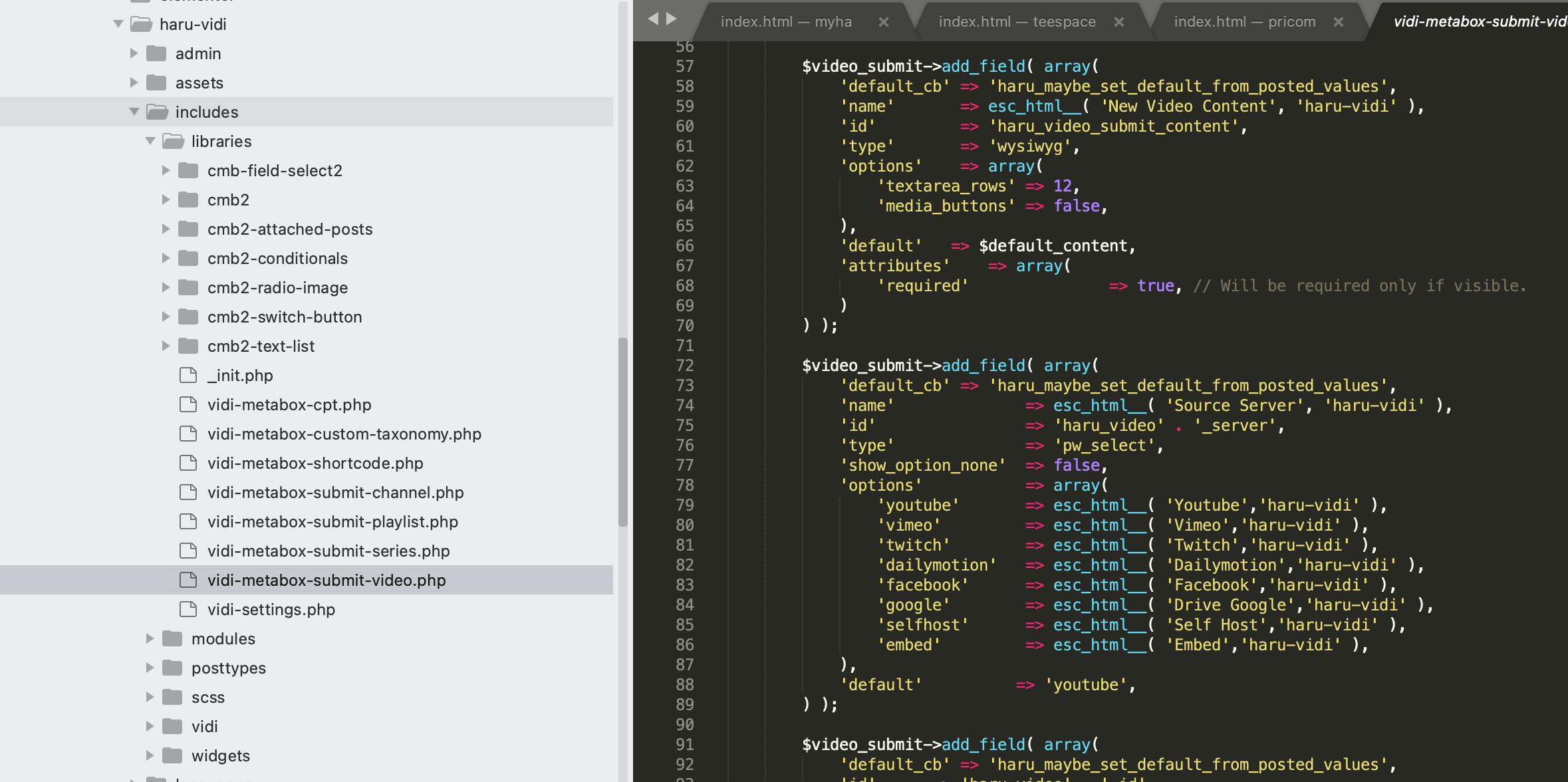The height and width of the screenshot is (782, 1568).
Task: Click the admin folder icon
Action: pyautogui.click(x=156, y=53)
